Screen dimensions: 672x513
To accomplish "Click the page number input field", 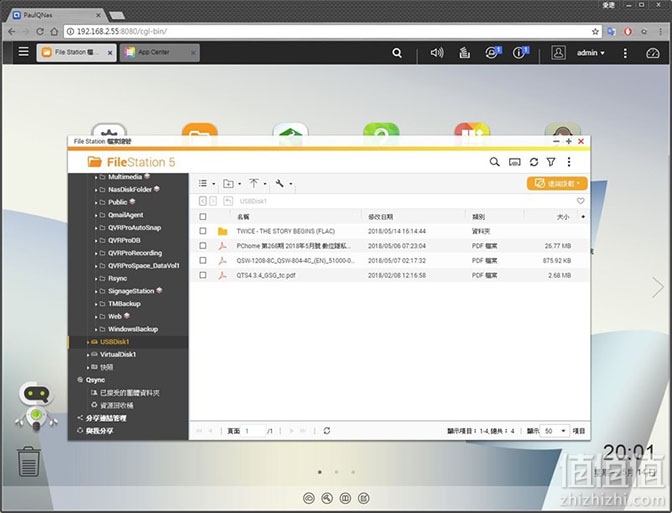I will click(x=254, y=431).
